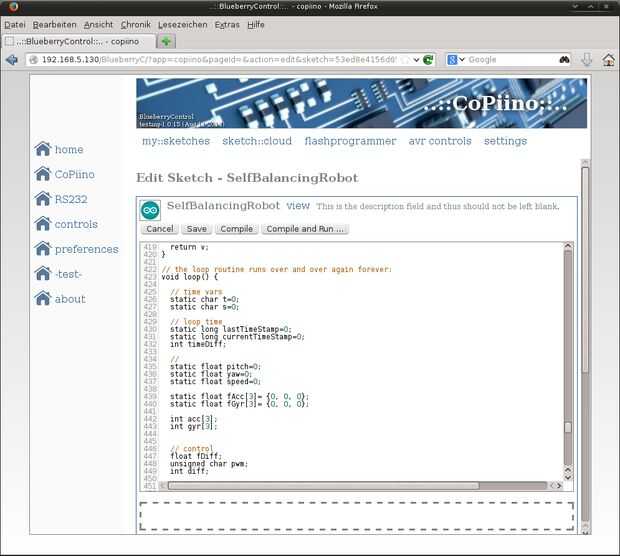Expand the URL history dropdown arrow
This screenshot has width=620, height=556.
coord(416,60)
